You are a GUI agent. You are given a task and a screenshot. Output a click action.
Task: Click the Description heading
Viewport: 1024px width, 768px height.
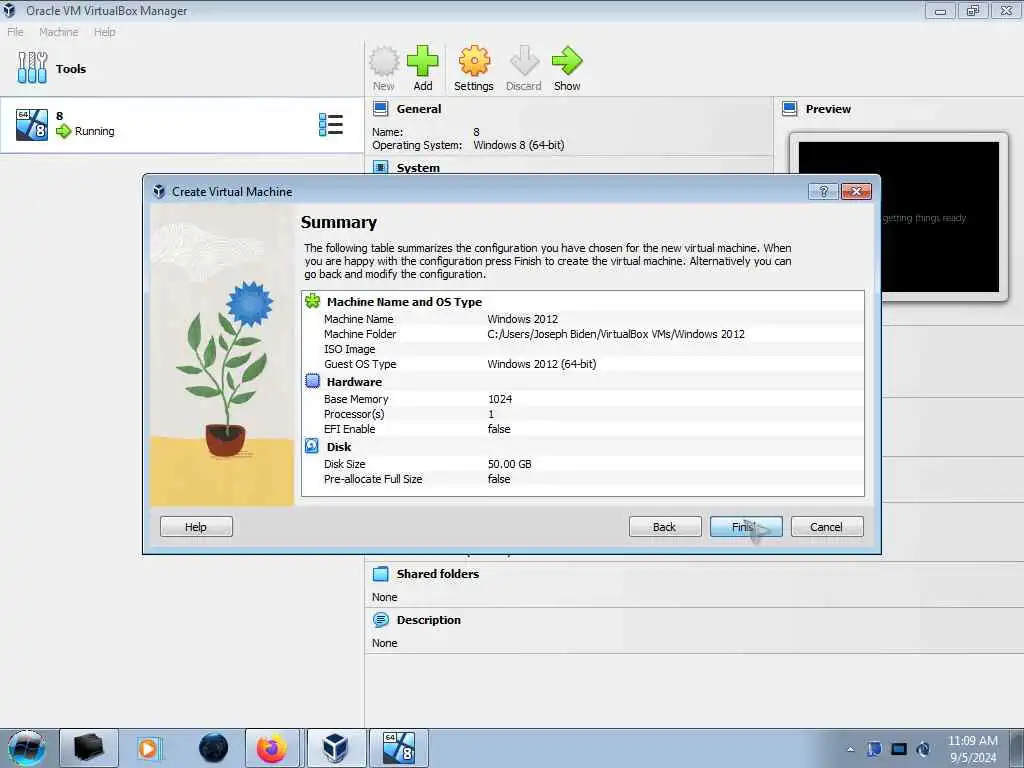click(x=428, y=620)
